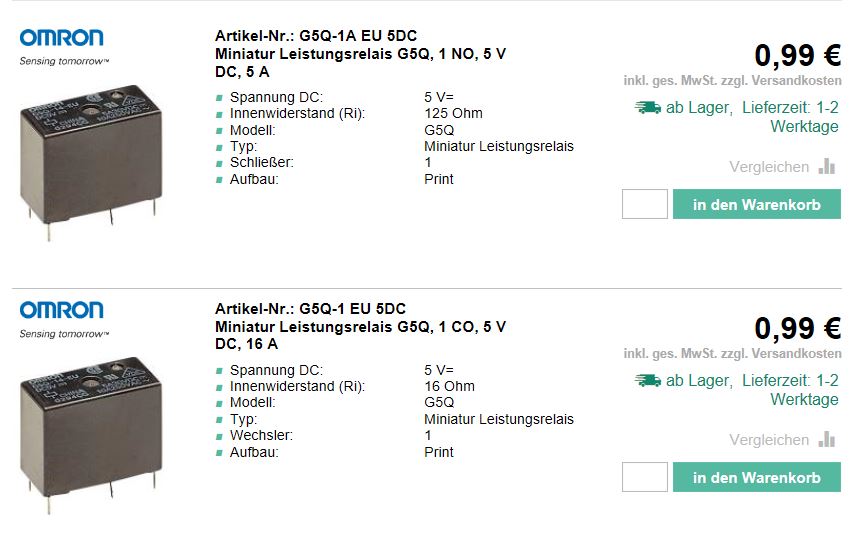Click Omron logo above the G5Q-1 relay
Viewport: 862px width, 539px height.
coord(62,311)
